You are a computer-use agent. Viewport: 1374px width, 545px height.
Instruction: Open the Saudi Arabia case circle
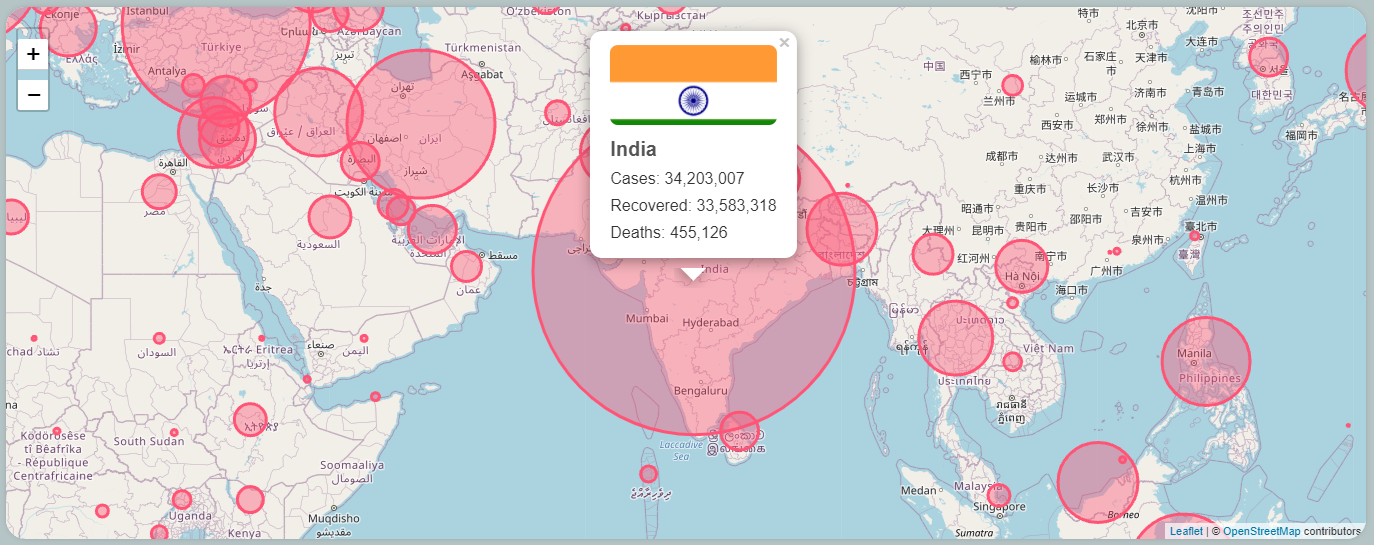coord(329,216)
